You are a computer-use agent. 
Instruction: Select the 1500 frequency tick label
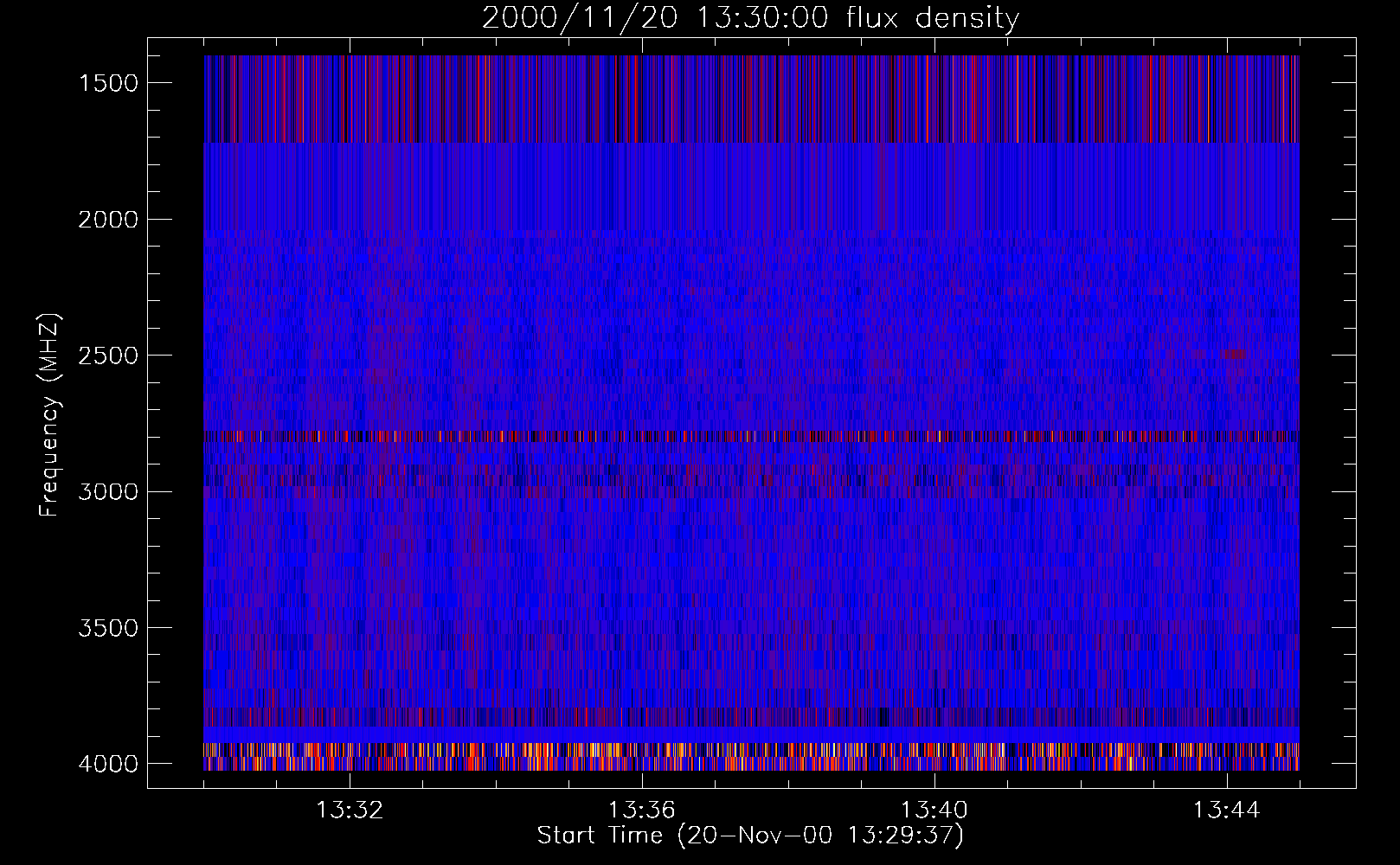[x=108, y=83]
